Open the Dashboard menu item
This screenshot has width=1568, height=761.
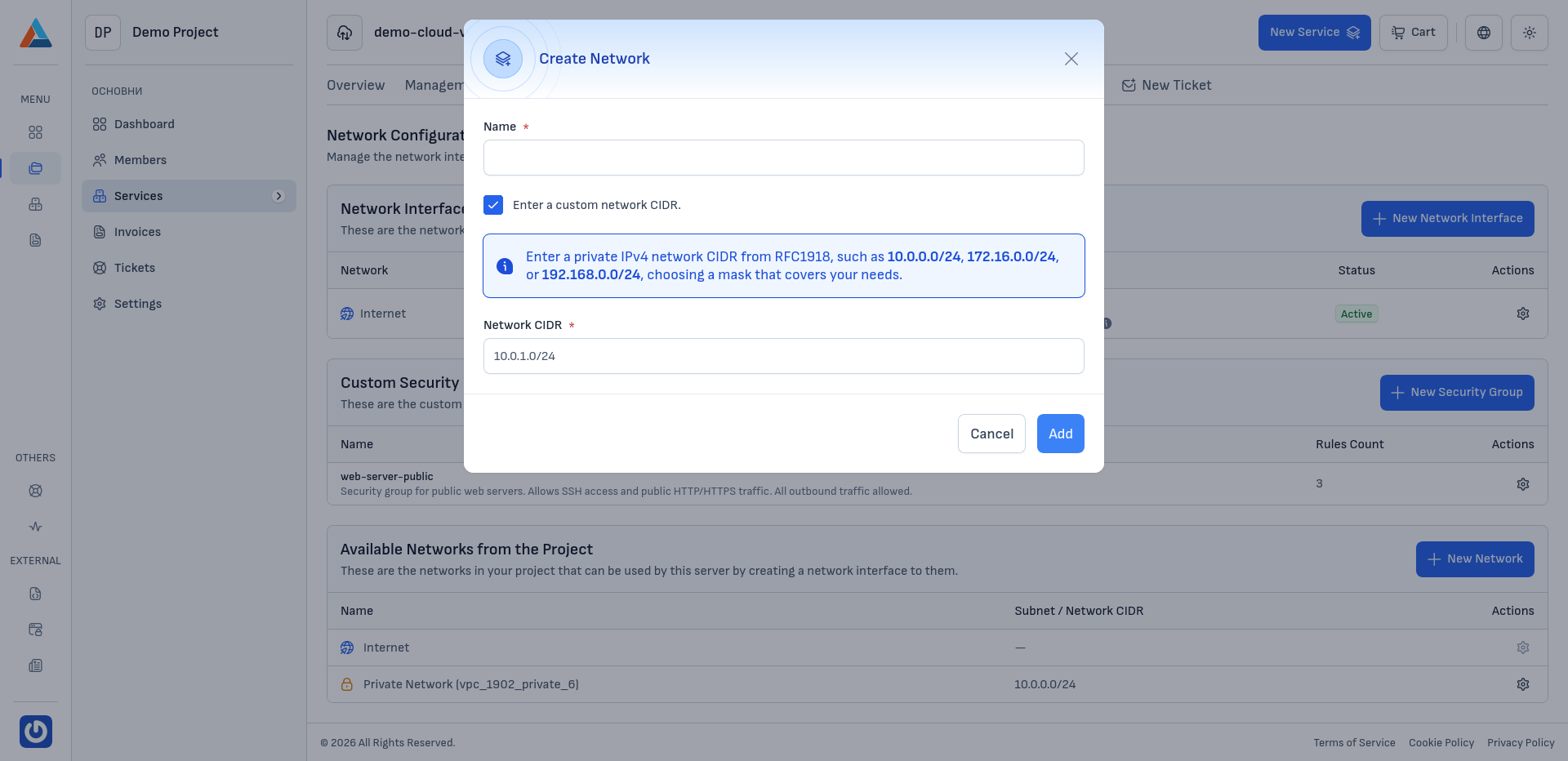[x=144, y=124]
